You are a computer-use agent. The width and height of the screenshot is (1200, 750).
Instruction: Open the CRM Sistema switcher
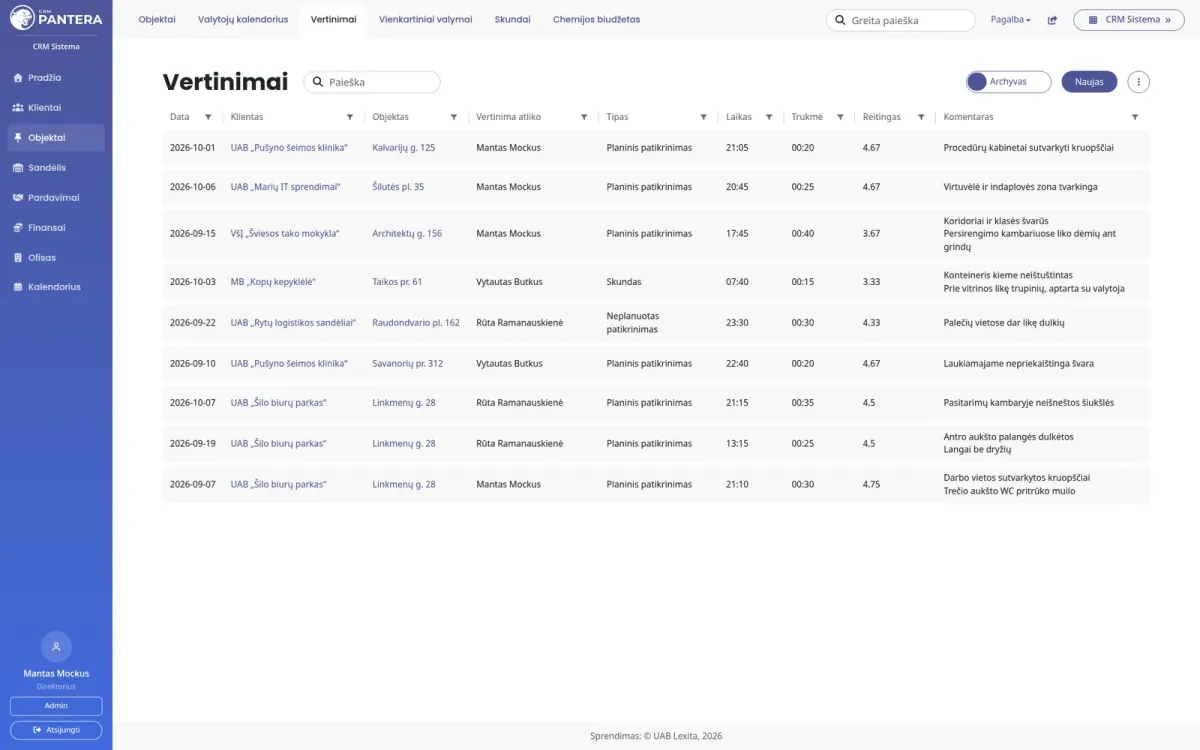tap(1129, 20)
